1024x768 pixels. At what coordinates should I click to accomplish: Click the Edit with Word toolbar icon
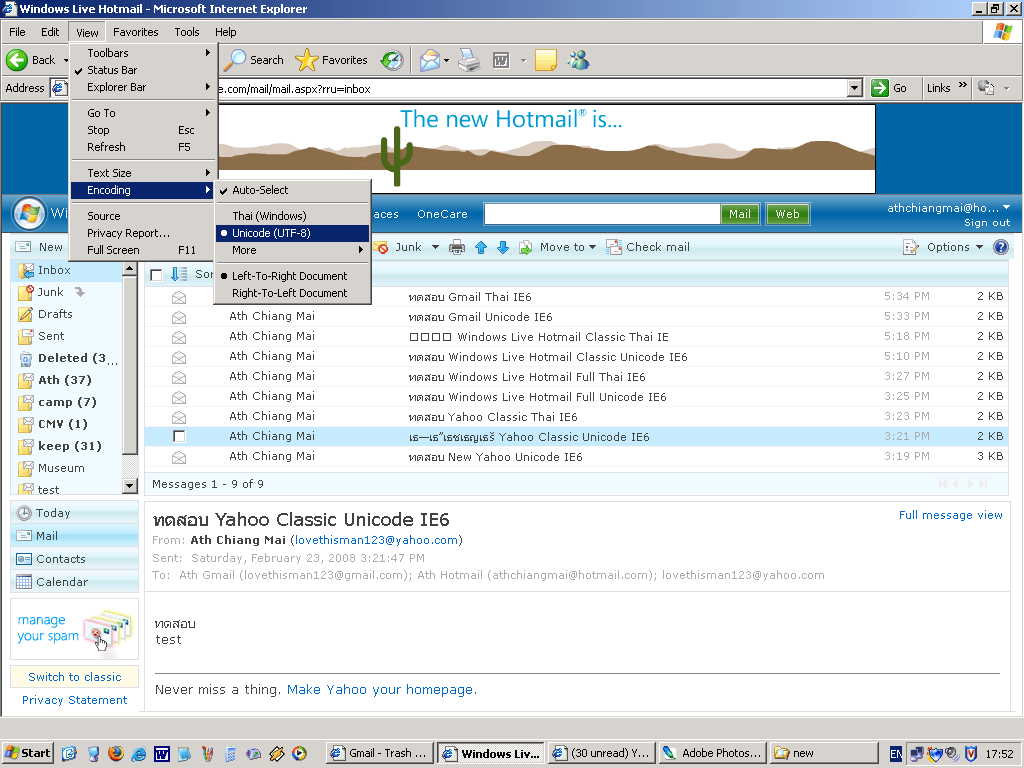click(x=501, y=61)
